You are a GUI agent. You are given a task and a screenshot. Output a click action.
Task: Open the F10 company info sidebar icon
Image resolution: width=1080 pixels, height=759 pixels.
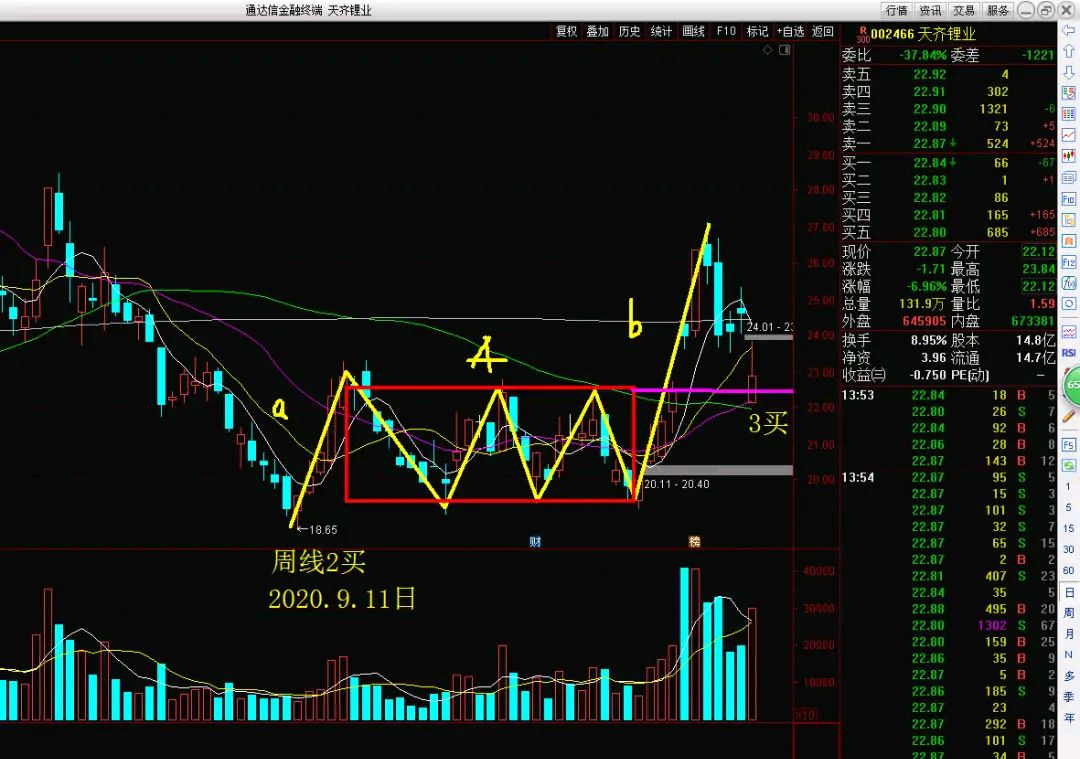[x=1069, y=199]
